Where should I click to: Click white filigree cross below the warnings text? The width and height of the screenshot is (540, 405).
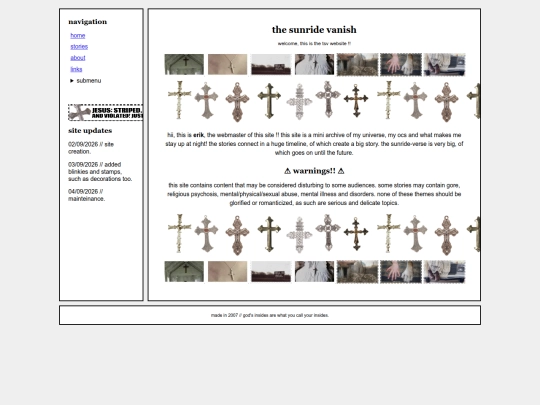(299, 235)
